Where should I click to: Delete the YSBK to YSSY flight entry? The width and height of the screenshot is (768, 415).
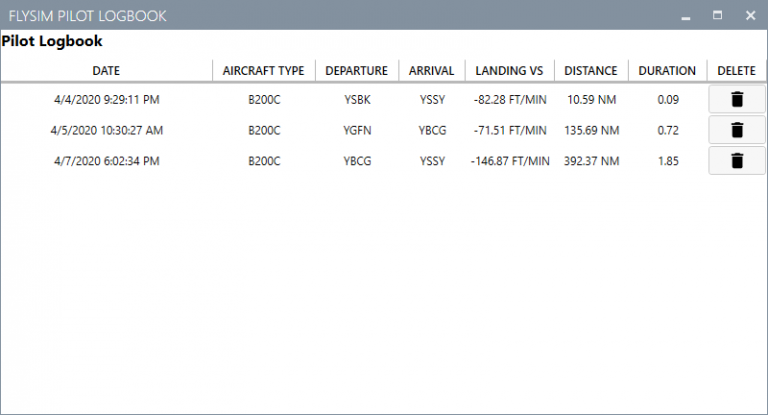[737, 99]
